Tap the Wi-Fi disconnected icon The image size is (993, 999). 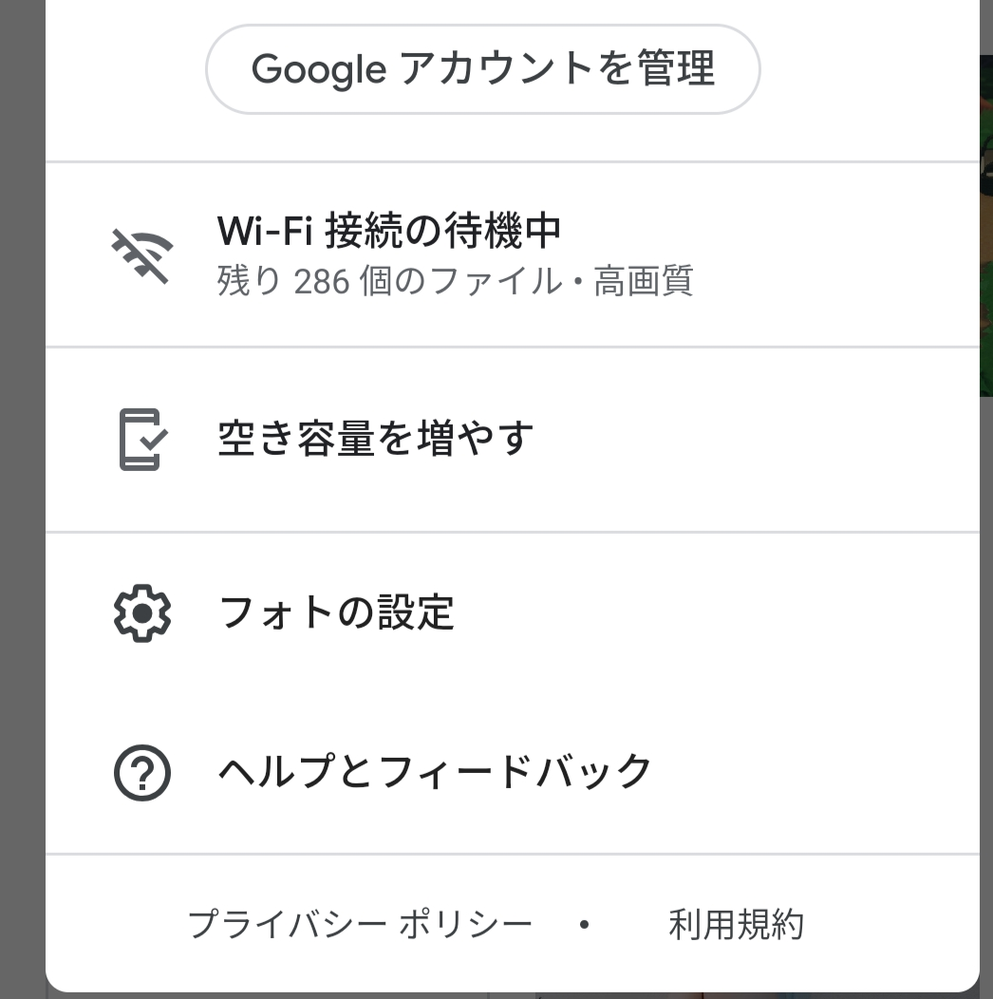click(141, 255)
